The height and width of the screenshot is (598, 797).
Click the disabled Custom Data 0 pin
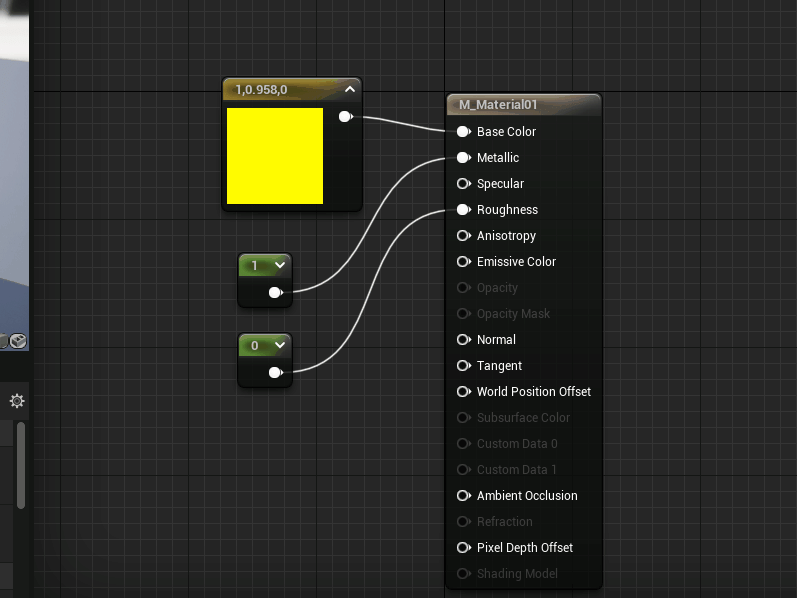(x=464, y=443)
